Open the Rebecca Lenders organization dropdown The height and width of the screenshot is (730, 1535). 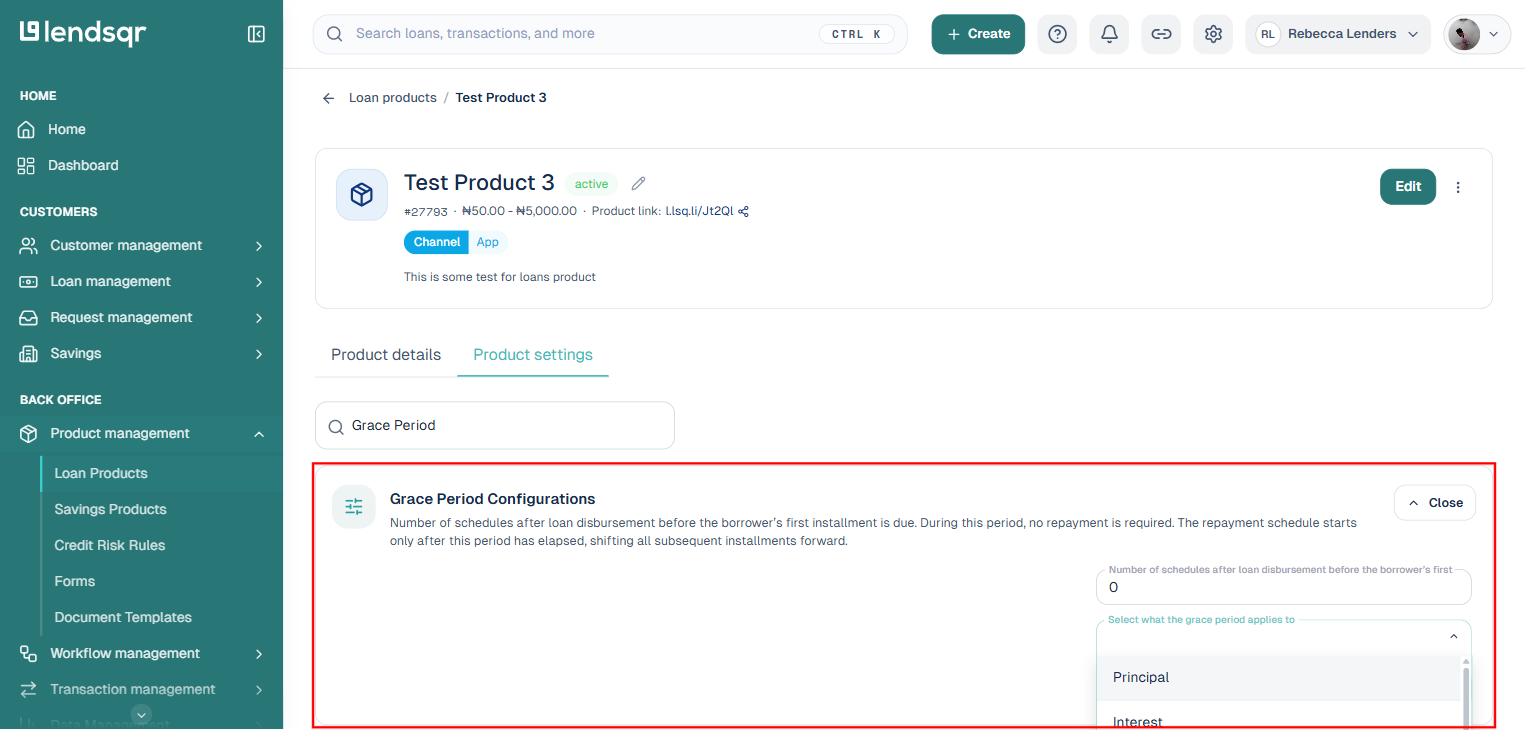click(x=1338, y=34)
